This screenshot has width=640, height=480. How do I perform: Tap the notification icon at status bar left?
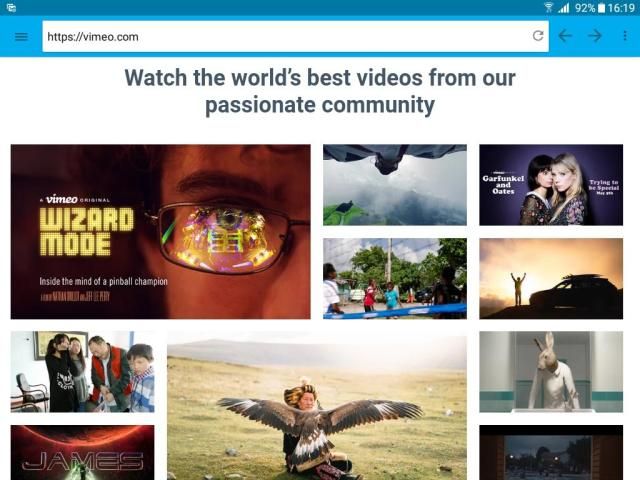pyautogui.click(x=11, y=8)
